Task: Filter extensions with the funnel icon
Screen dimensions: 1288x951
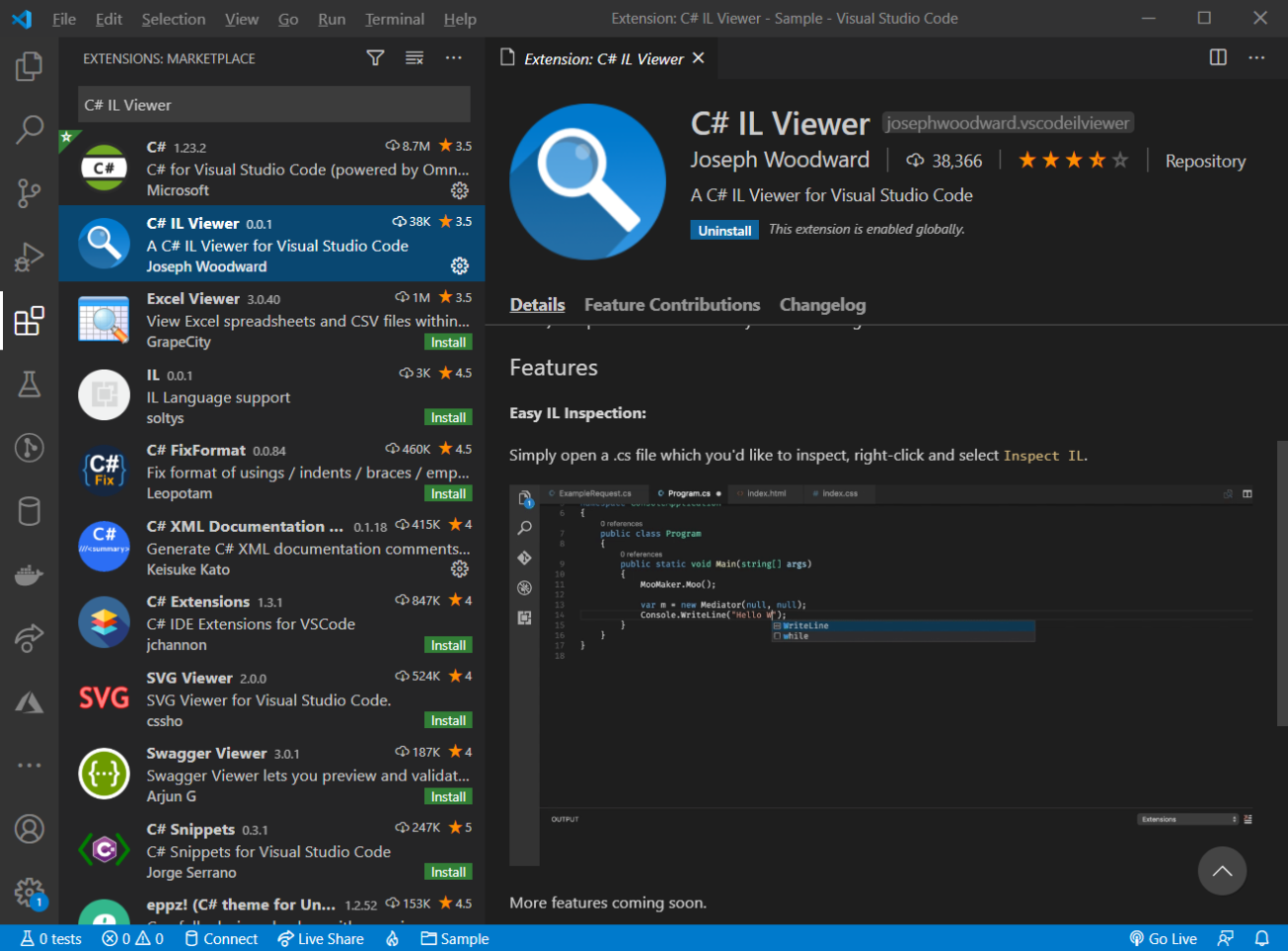Action: click(376, 58)
